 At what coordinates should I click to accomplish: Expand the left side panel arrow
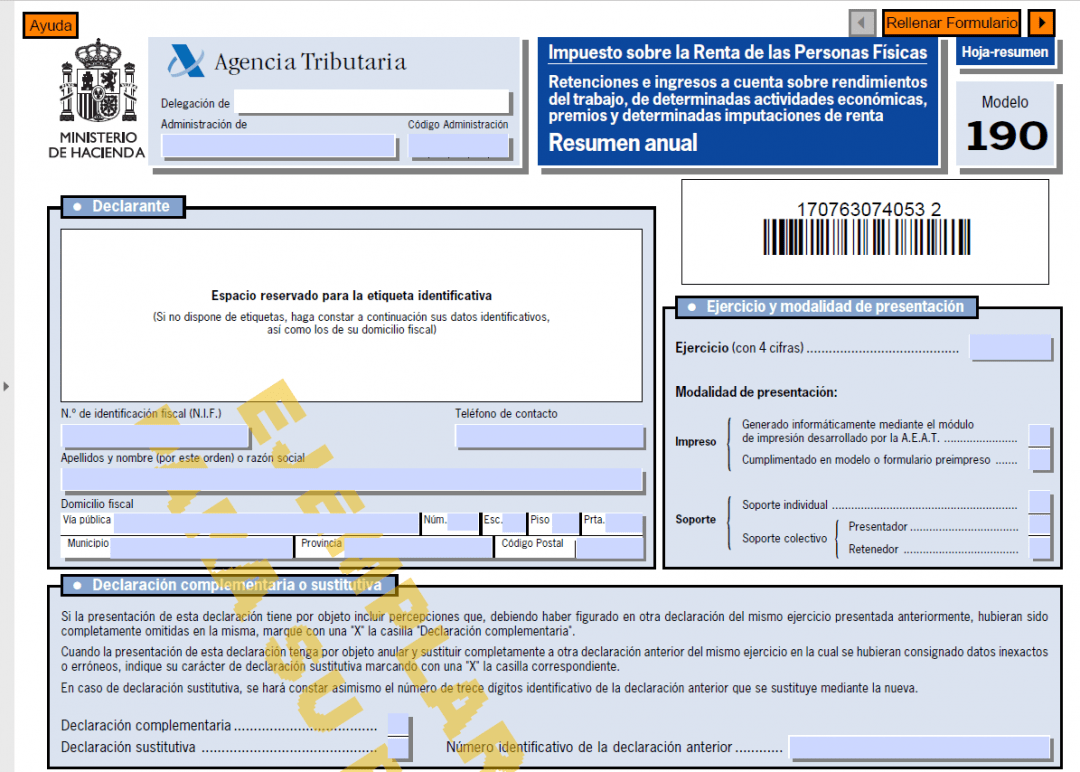coord(6,385)
